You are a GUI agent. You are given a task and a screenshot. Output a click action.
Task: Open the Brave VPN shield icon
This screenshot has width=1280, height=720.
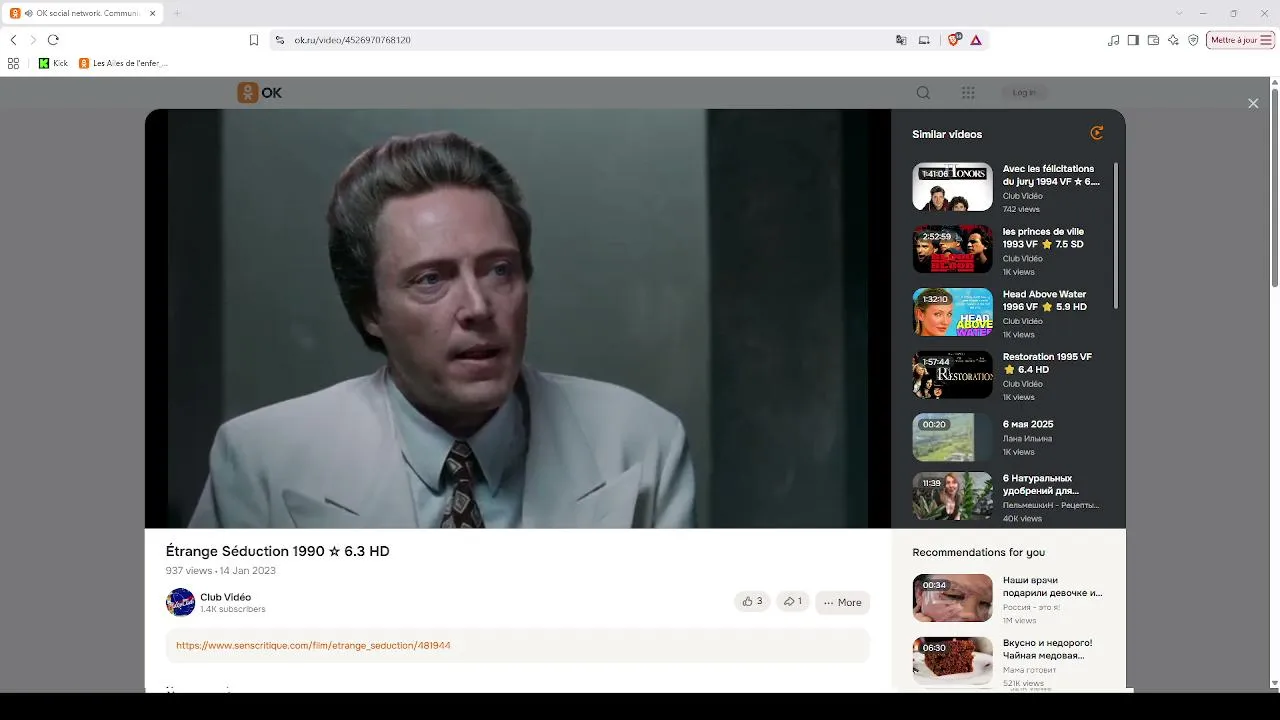[x=1193, y=40]
